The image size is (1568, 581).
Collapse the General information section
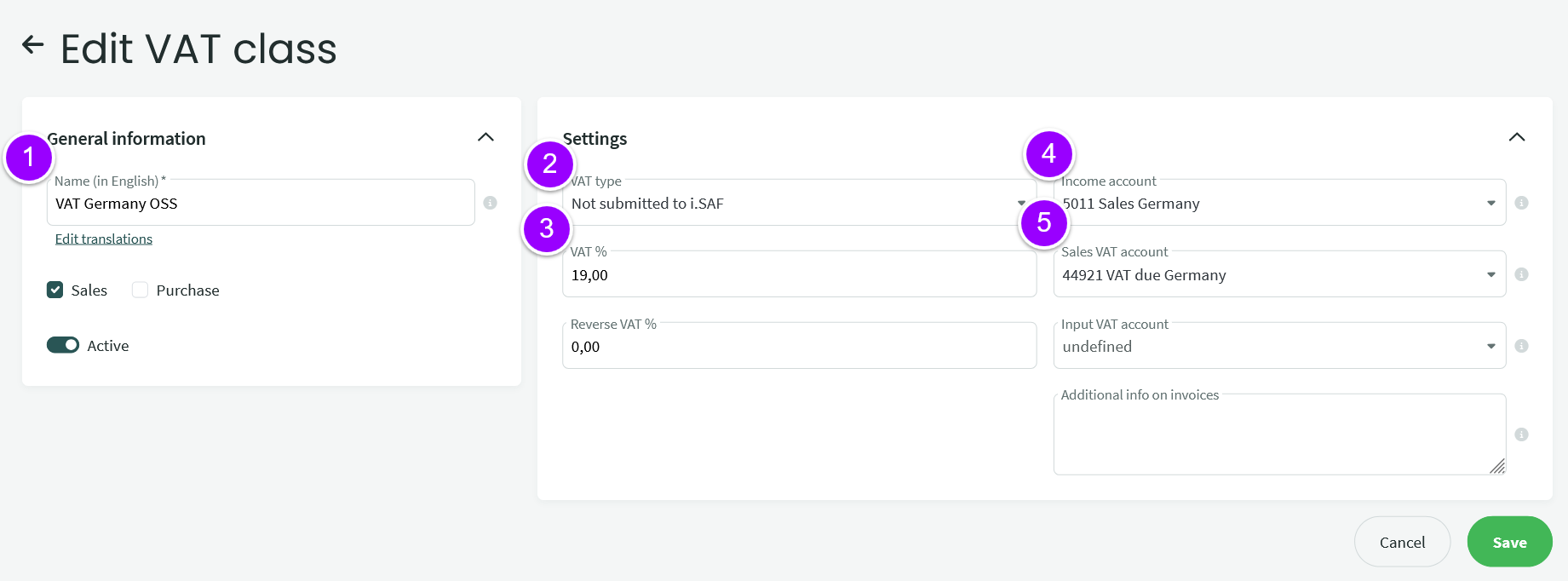485,137
